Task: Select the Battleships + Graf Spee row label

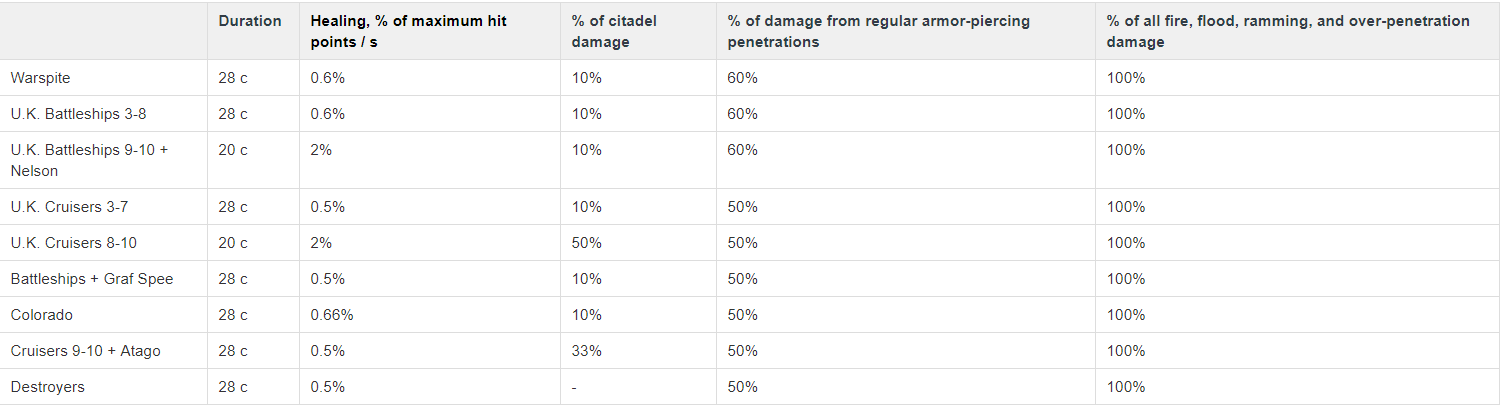Action: tap(92, 279)
